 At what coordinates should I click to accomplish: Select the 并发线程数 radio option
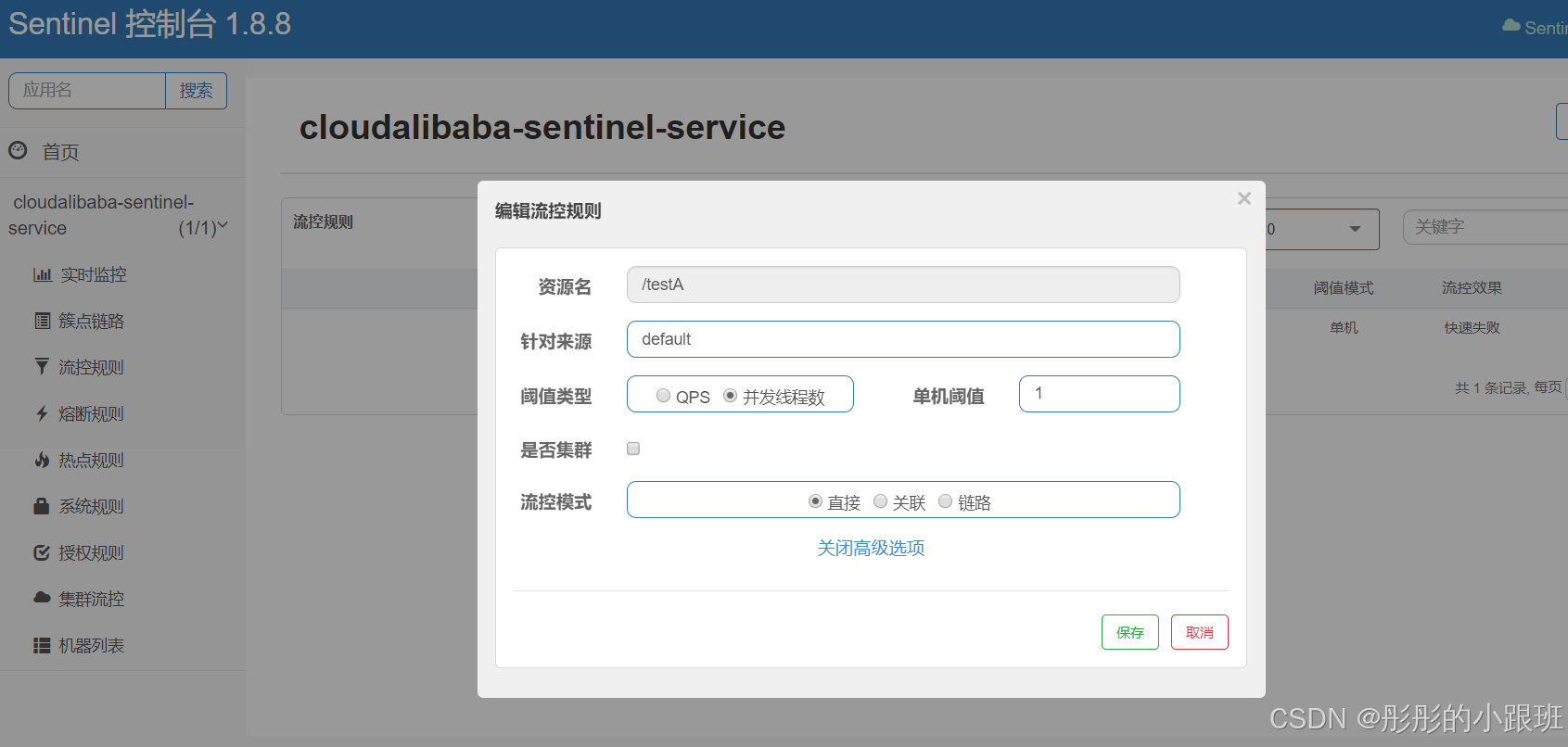[730, 396]
